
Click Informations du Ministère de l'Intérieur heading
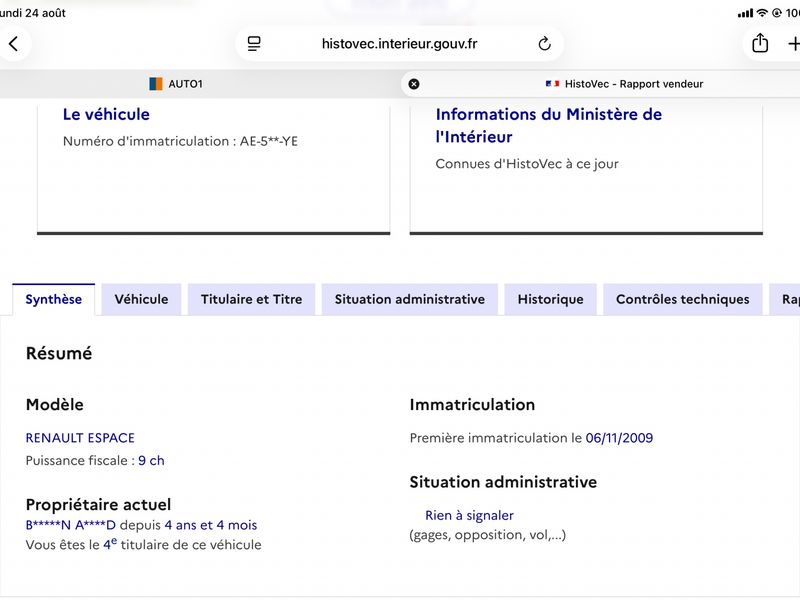point(548,126)
